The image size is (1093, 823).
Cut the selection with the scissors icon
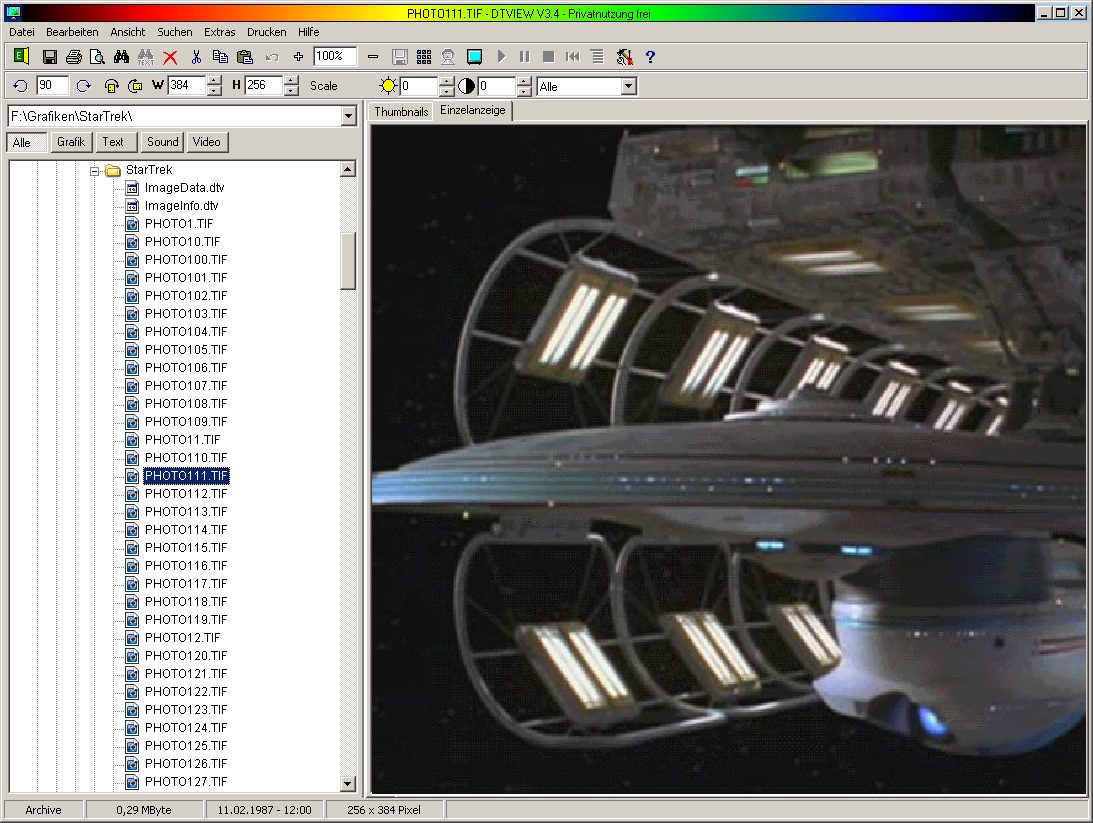pyautogui.click(x=196, y=57)
